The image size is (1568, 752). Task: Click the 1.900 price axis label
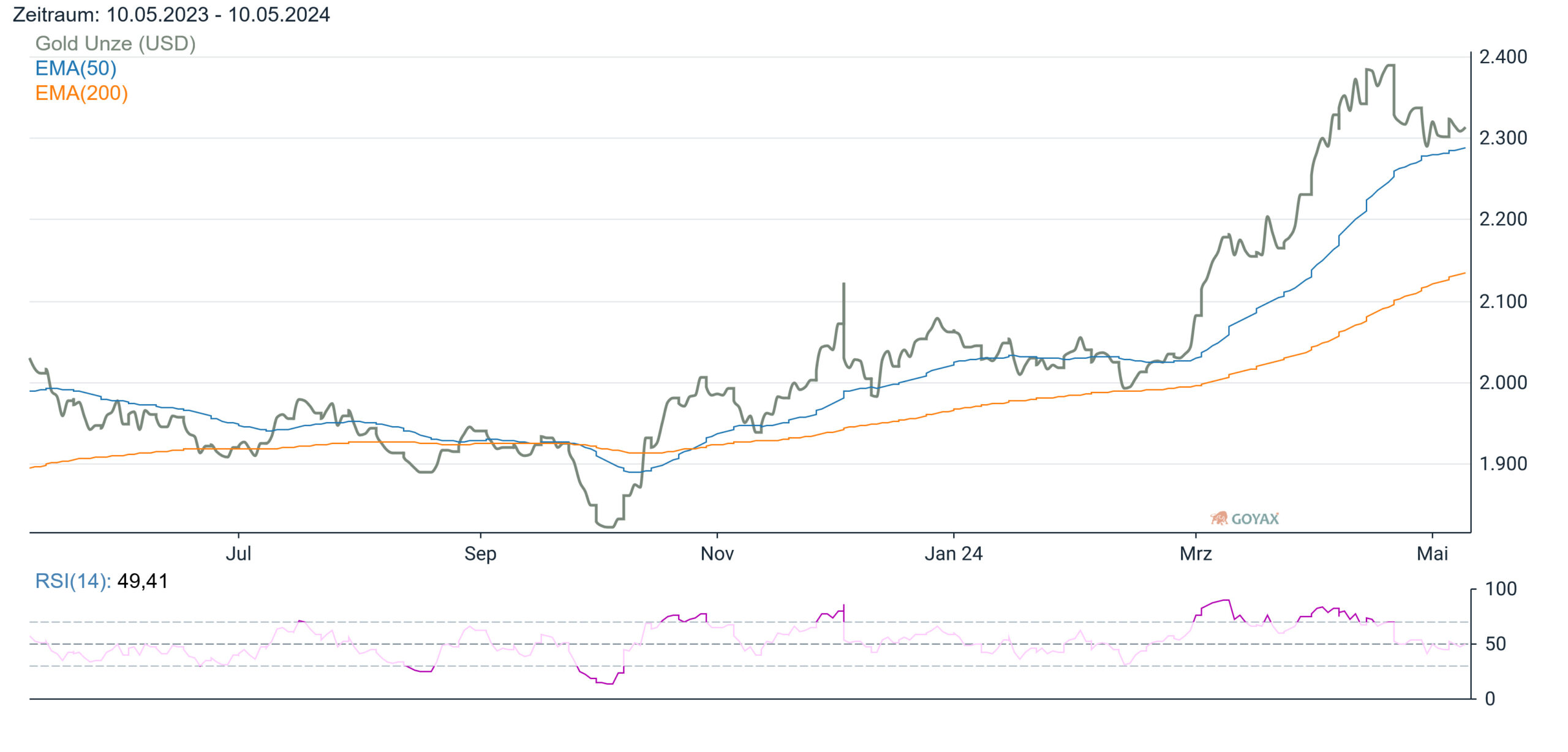[1503, 464]
